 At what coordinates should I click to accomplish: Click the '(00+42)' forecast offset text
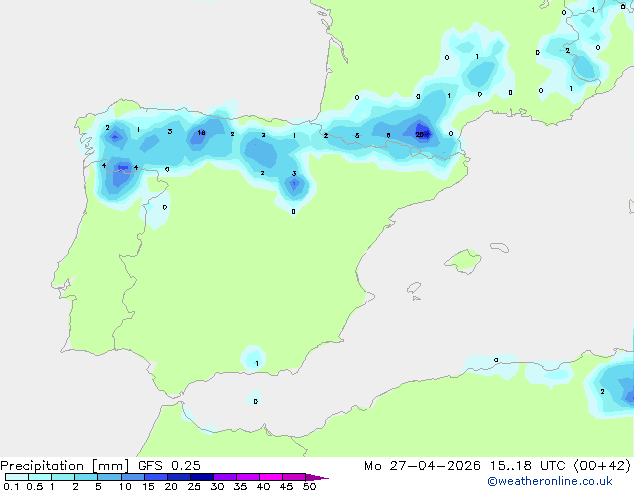tap(602, 466)
